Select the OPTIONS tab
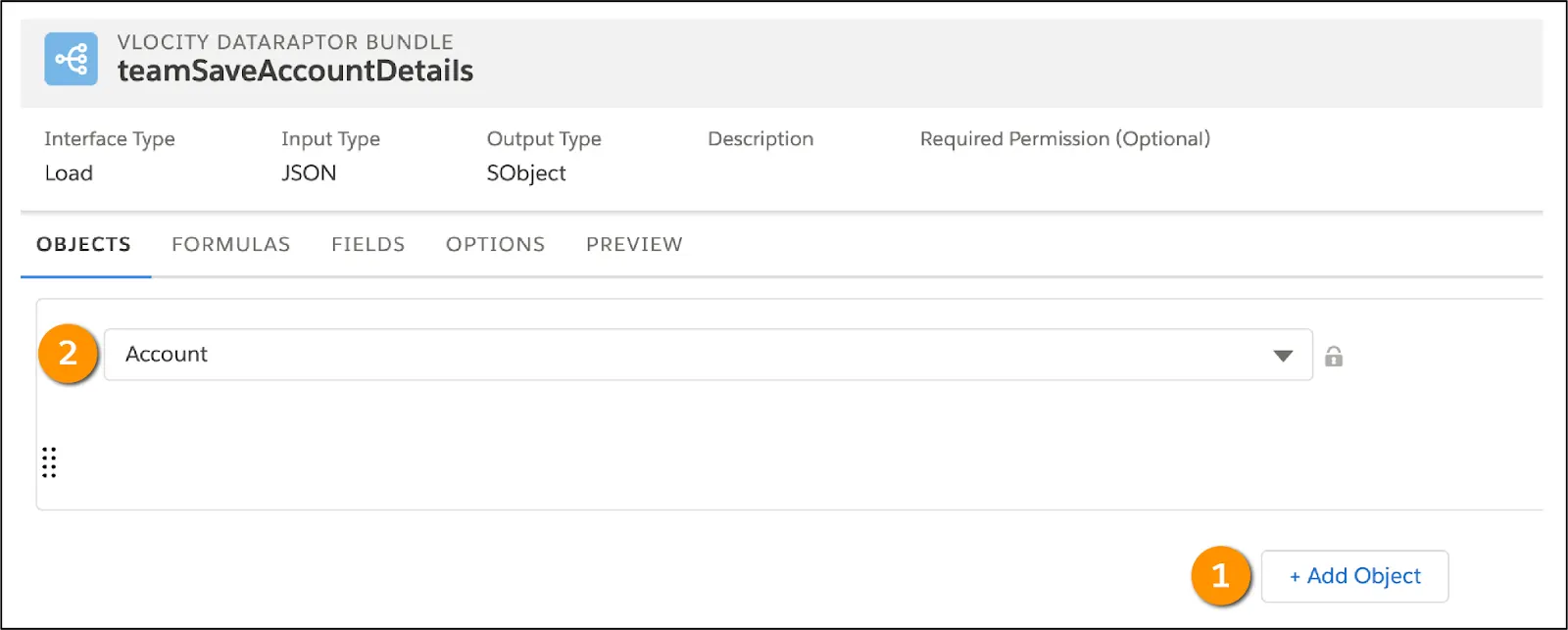The image size is (1568, 630). tap(496, 244)
